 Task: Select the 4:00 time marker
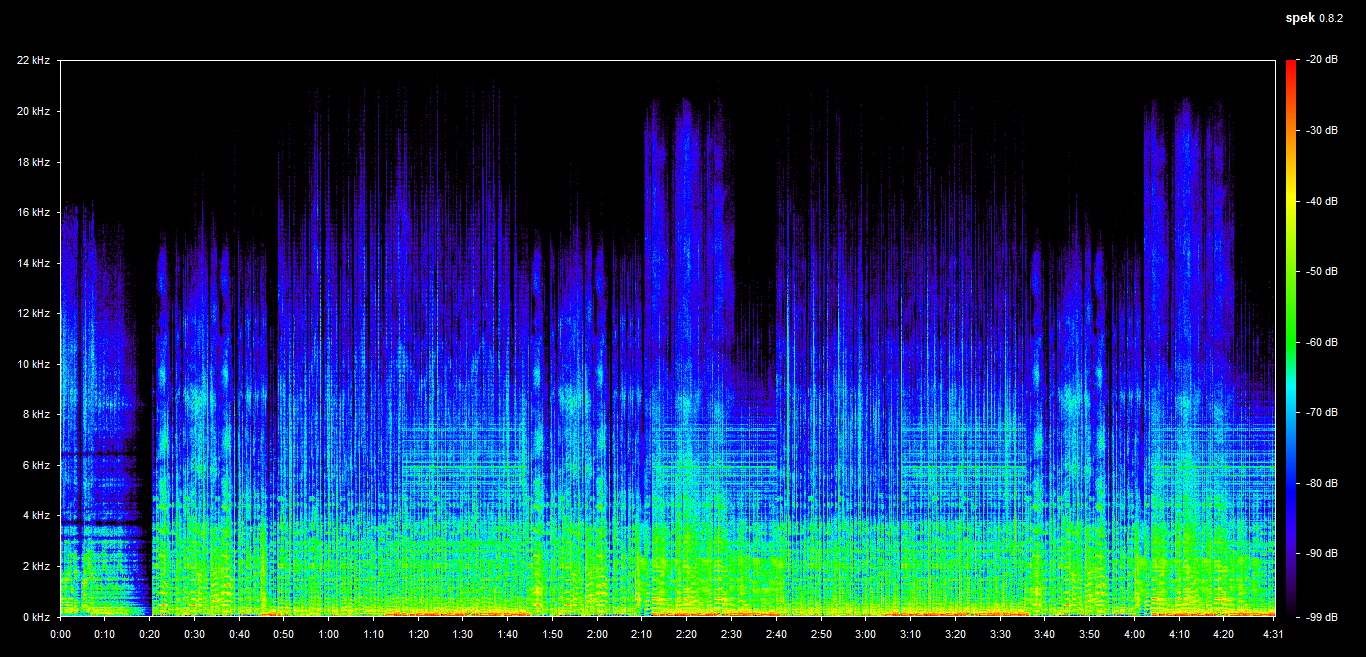[x=1134, y=634]
